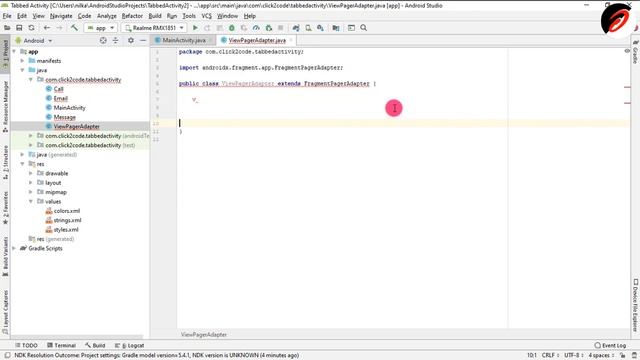The image size is (640, 360).
Task: Click the CRLF line separator in status bar
Action: 550,356
